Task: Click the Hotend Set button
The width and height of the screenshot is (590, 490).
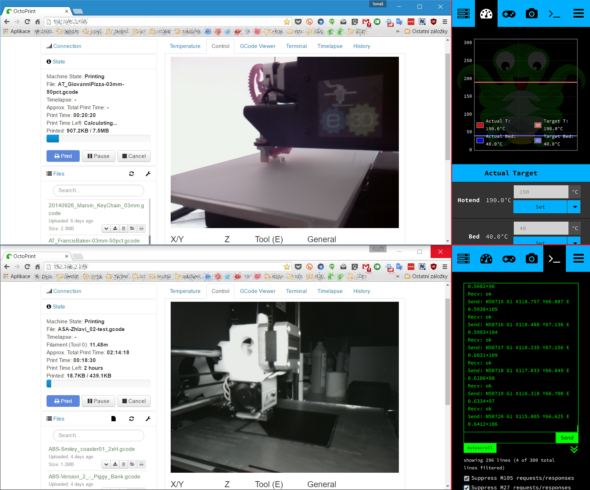Action: (540, 207)
